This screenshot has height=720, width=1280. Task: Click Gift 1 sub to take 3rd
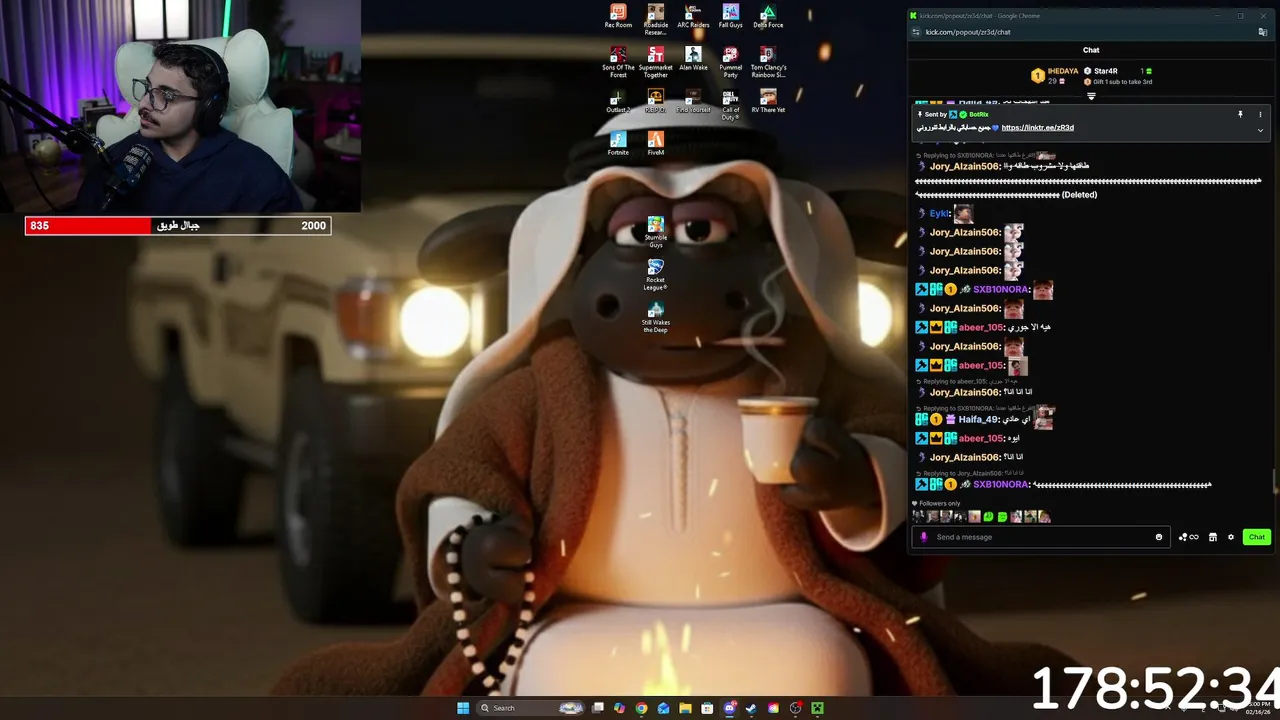coord(1123,81)
